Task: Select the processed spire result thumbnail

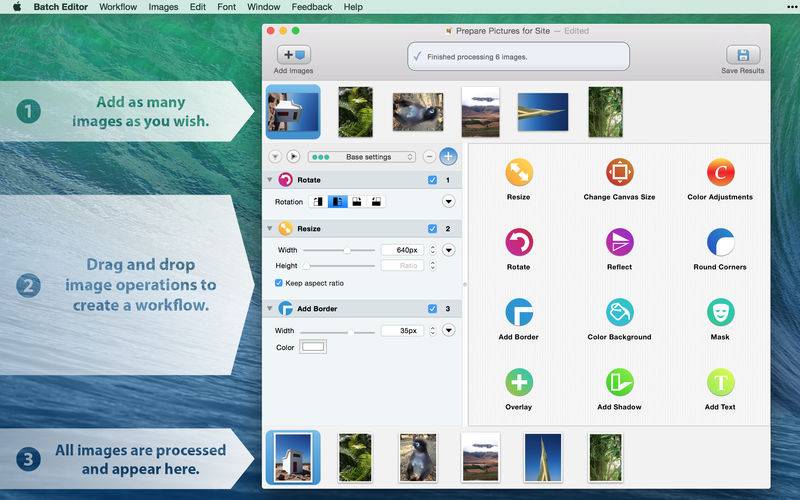Action: tap(543, 458)
